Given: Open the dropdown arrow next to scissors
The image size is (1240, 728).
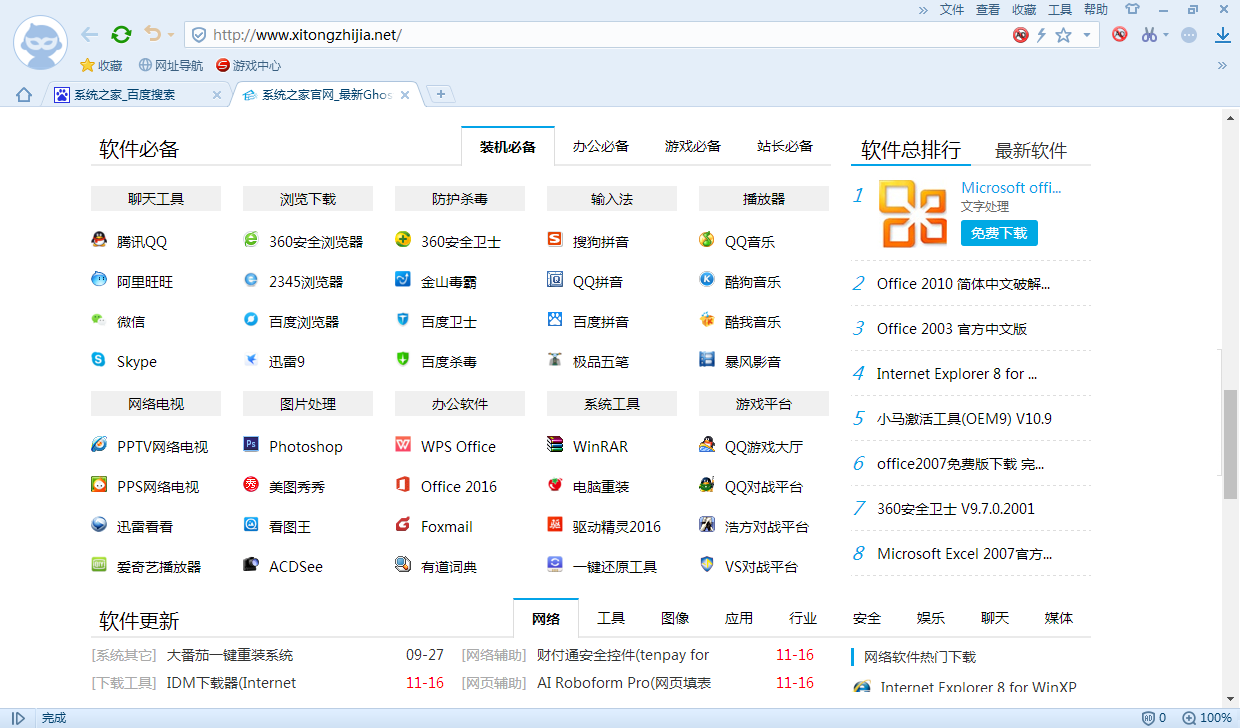Looking at the screenshot, I should [x=1166, y=35].
